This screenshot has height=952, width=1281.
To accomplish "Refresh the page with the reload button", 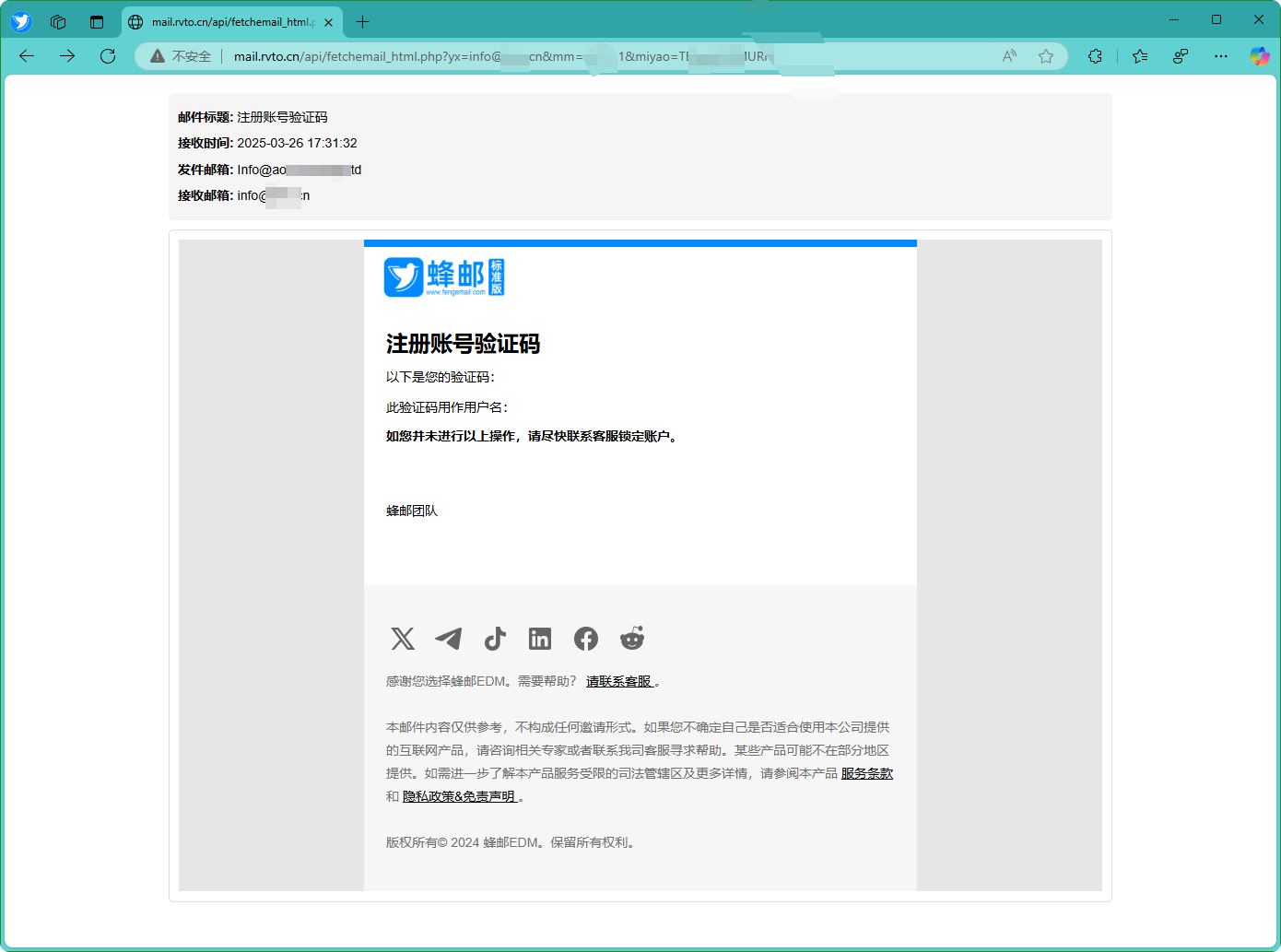I will [108, 56].
